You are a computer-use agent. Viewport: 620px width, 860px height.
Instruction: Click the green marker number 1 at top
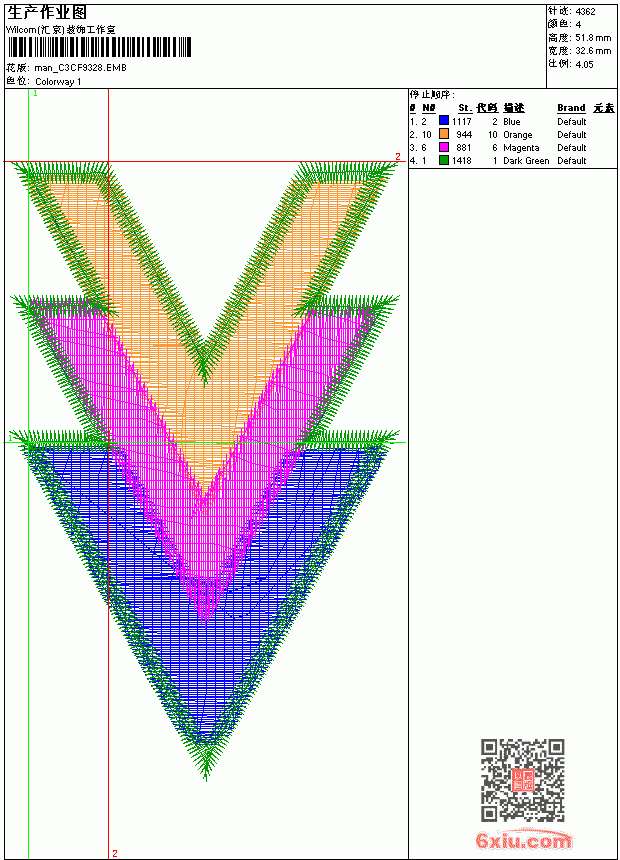coord(36,94)
